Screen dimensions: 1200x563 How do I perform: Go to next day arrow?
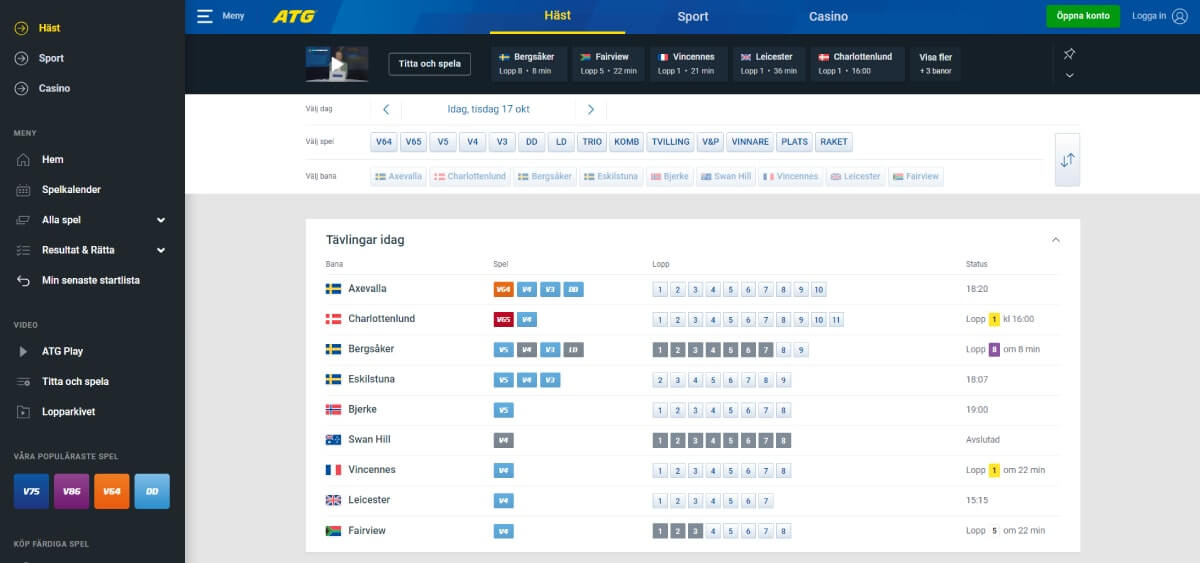pos(591,110)
